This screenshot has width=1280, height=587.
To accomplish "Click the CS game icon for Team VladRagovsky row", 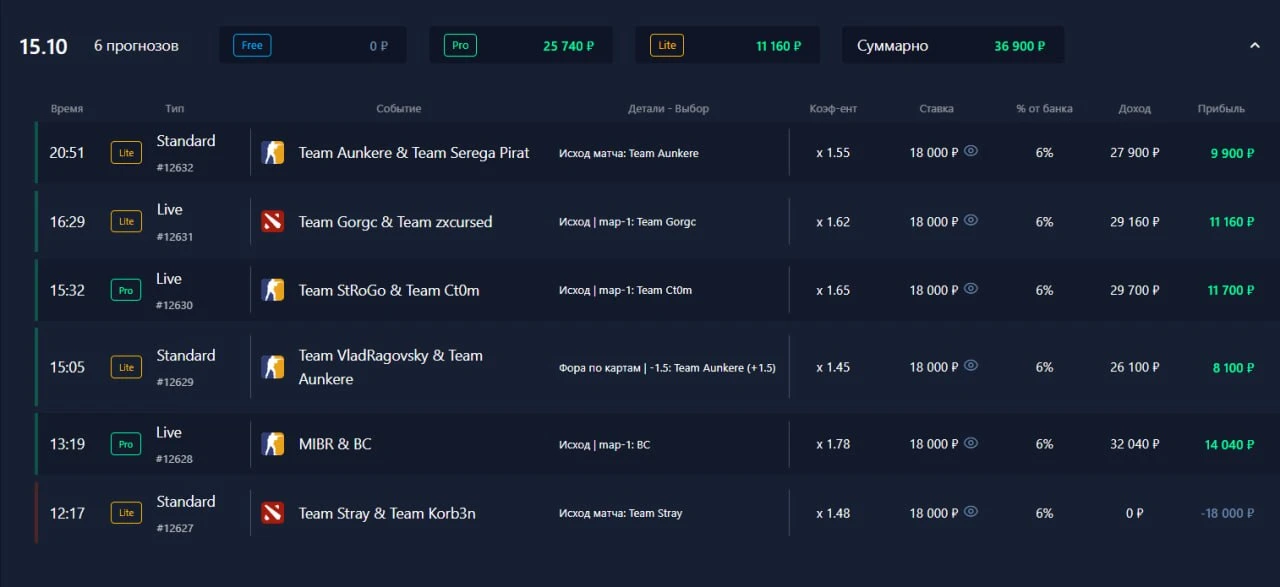I will click(x=273, y=367).
